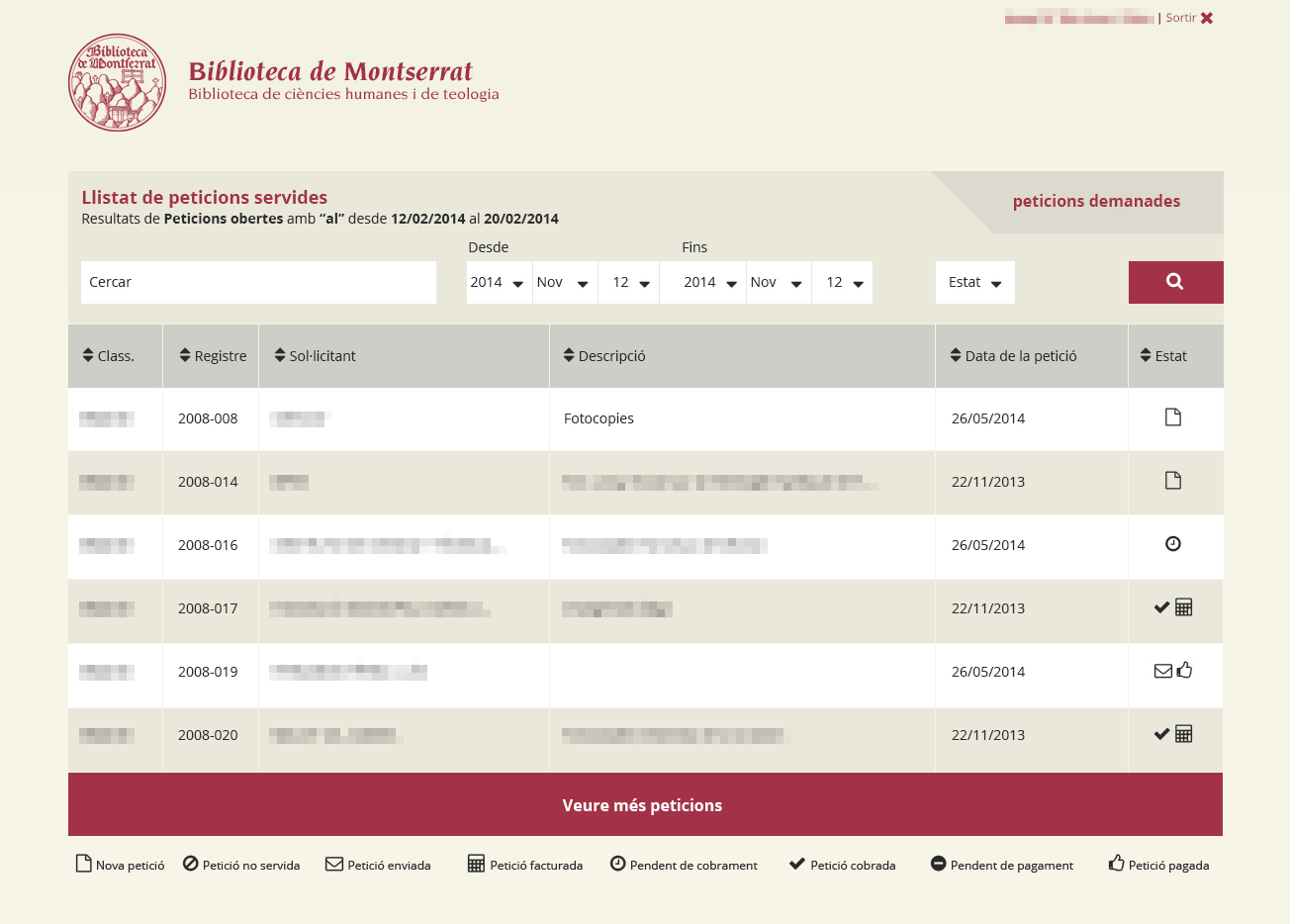Click the new petition icon for 2008-008
Image resolution: width=1290 pixels, height=924 pixels.
(1173, 417)
